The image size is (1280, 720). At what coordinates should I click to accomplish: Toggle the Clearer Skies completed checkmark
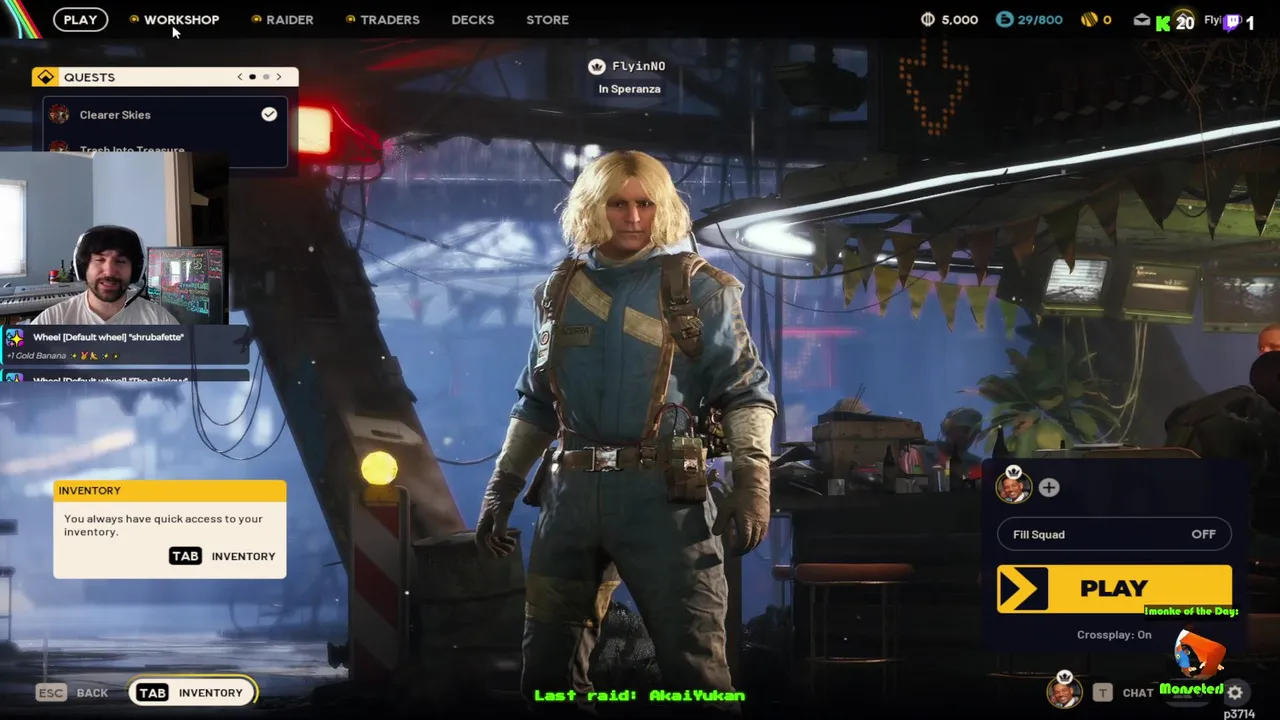pyautogui.click(x=269, y=115)
